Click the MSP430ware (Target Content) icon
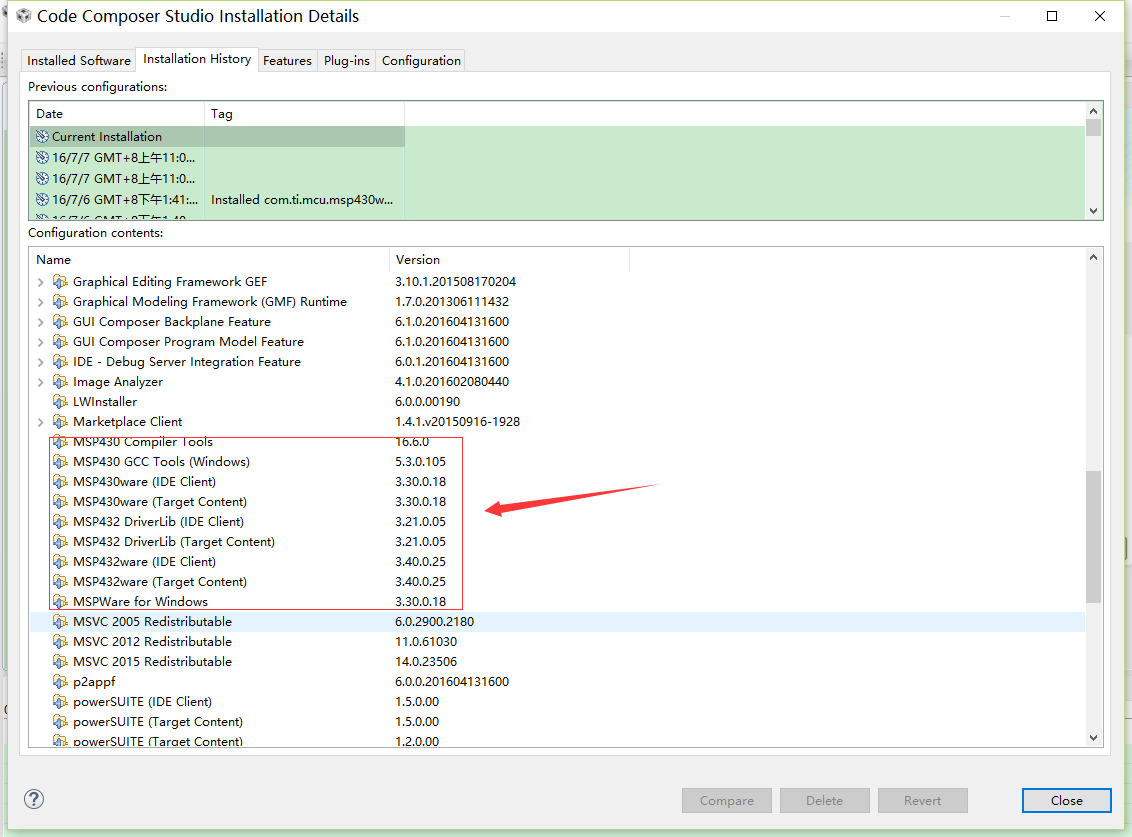Screen dimensions: 1132x837 (x=60, y=502)
